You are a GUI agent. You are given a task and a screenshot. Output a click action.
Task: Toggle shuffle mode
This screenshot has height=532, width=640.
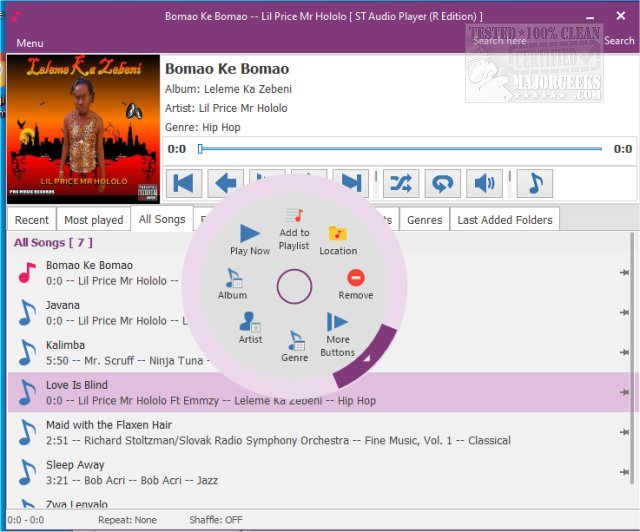coord(400,183)
